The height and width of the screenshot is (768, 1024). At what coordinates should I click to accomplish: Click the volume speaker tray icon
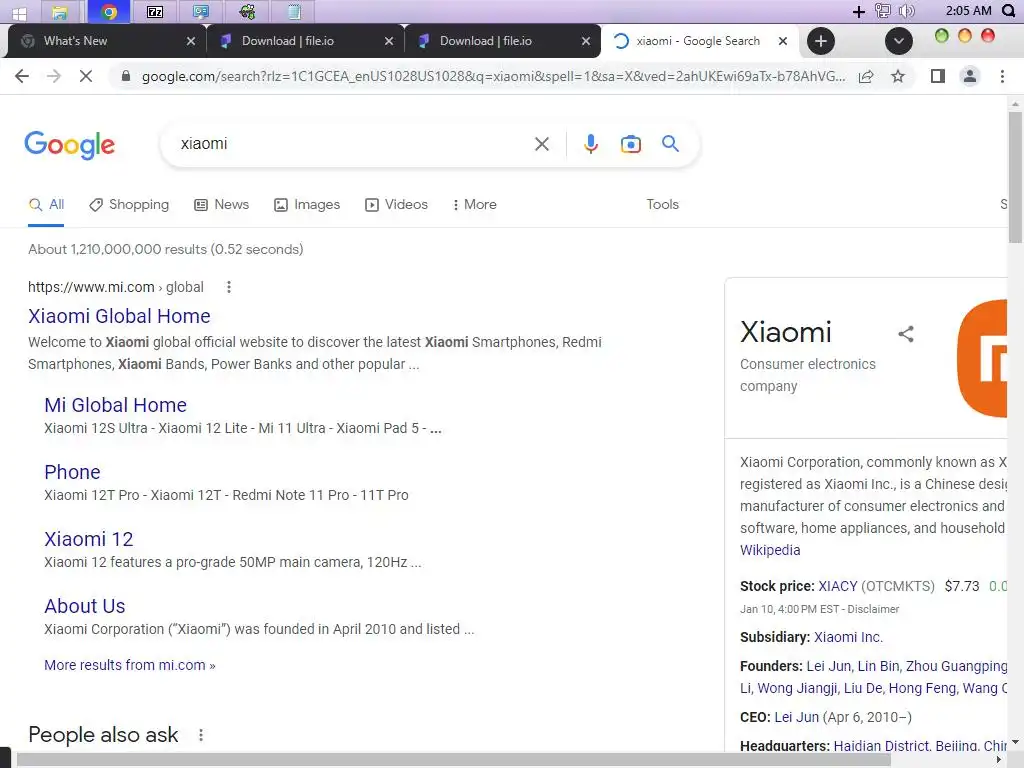(906, 10)
